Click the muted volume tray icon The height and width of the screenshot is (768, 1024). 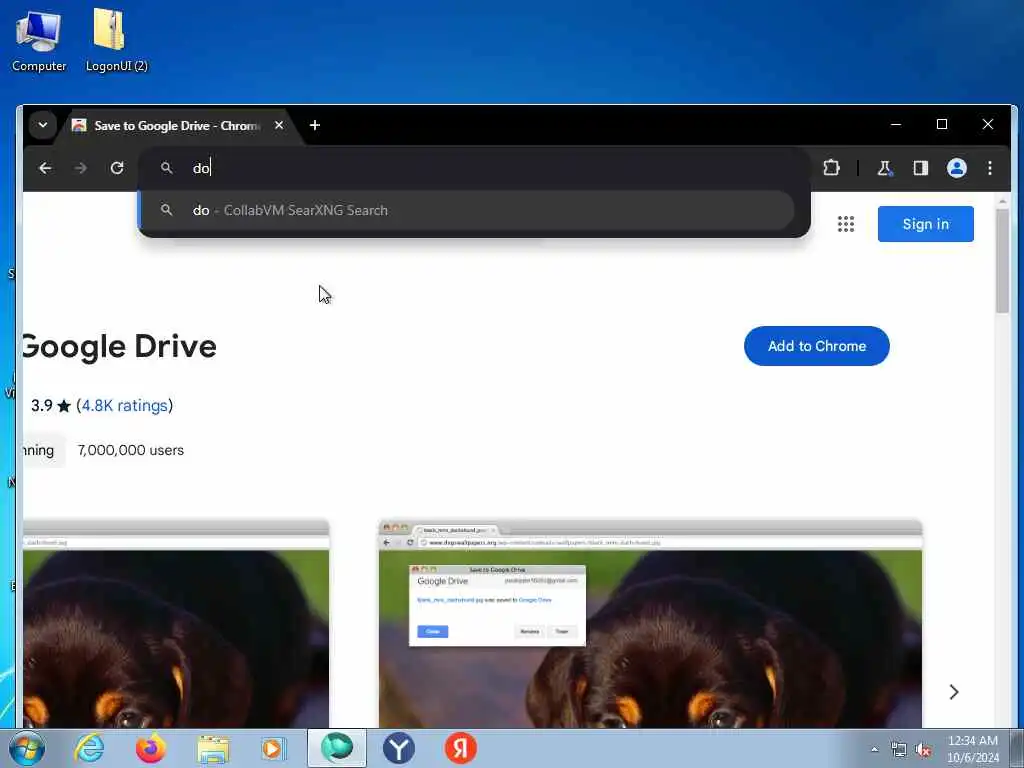coord(923,750)
